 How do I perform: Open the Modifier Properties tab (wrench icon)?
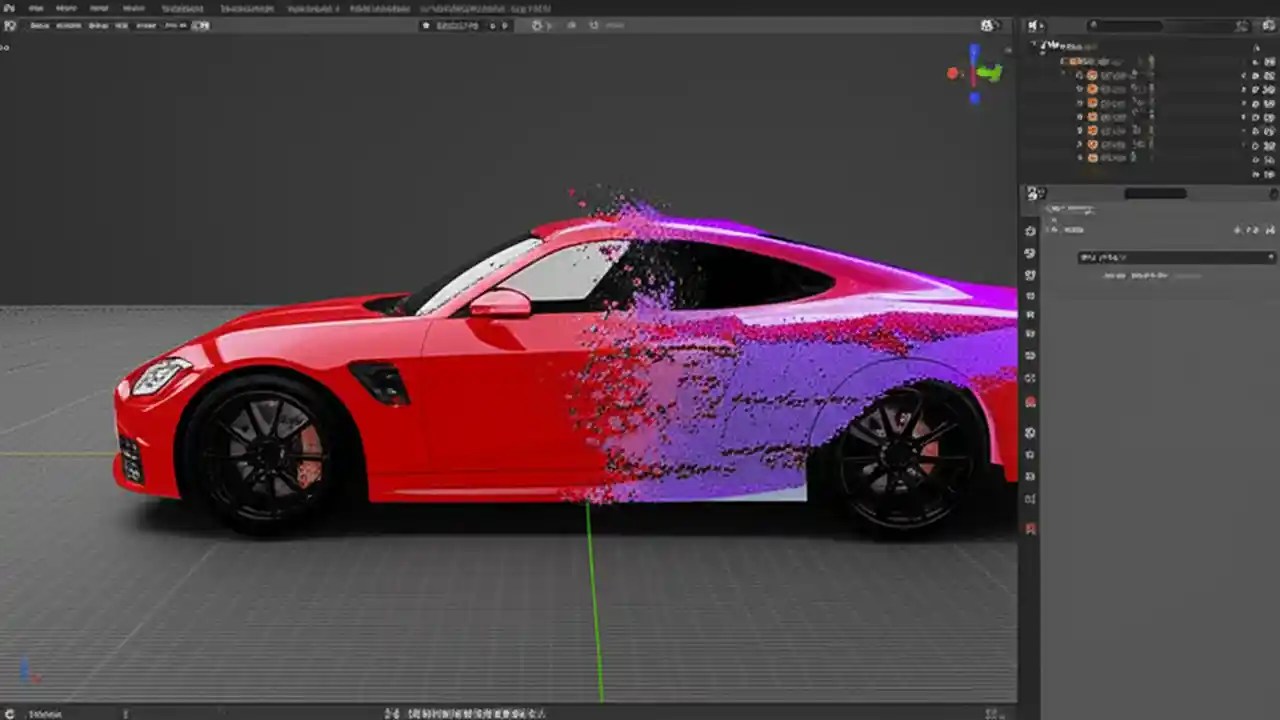pyautogui.click(x=1030, y=377)
